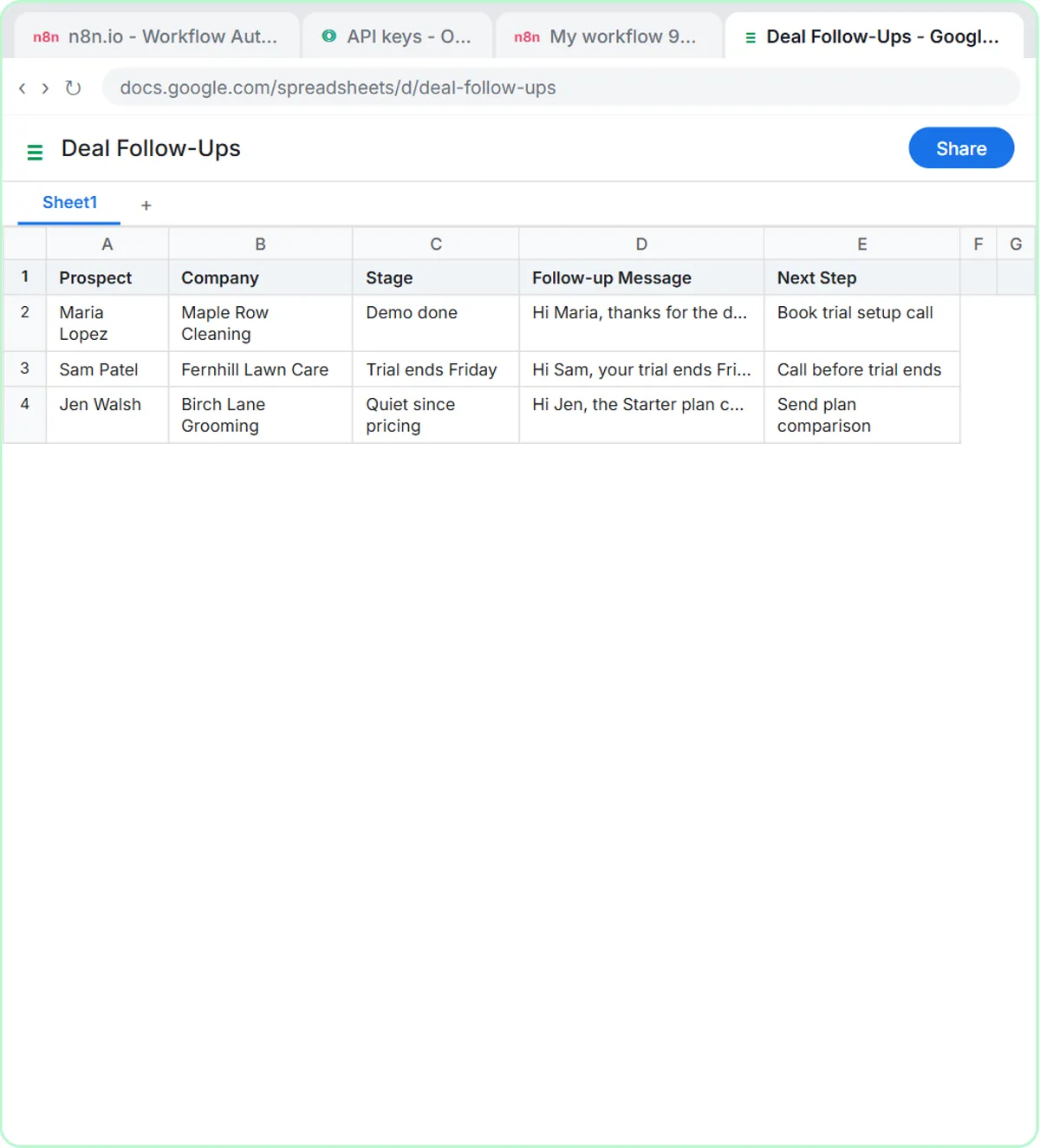This screenshot has width=1040, height=1148.
Task: Reload the page with refresh icon
Action: click(x=73, y=88)
